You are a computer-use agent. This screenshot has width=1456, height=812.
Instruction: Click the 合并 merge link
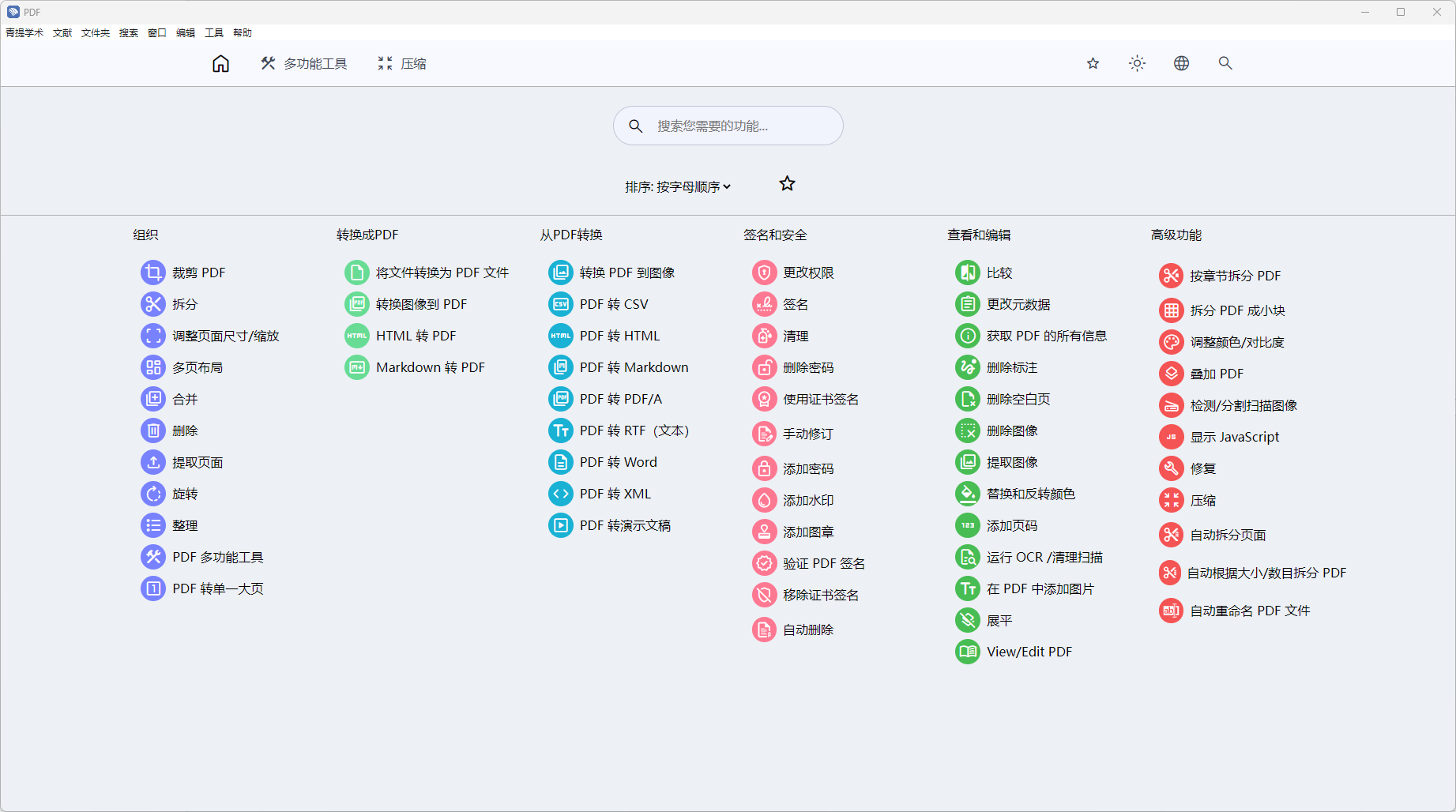point(185,399)
